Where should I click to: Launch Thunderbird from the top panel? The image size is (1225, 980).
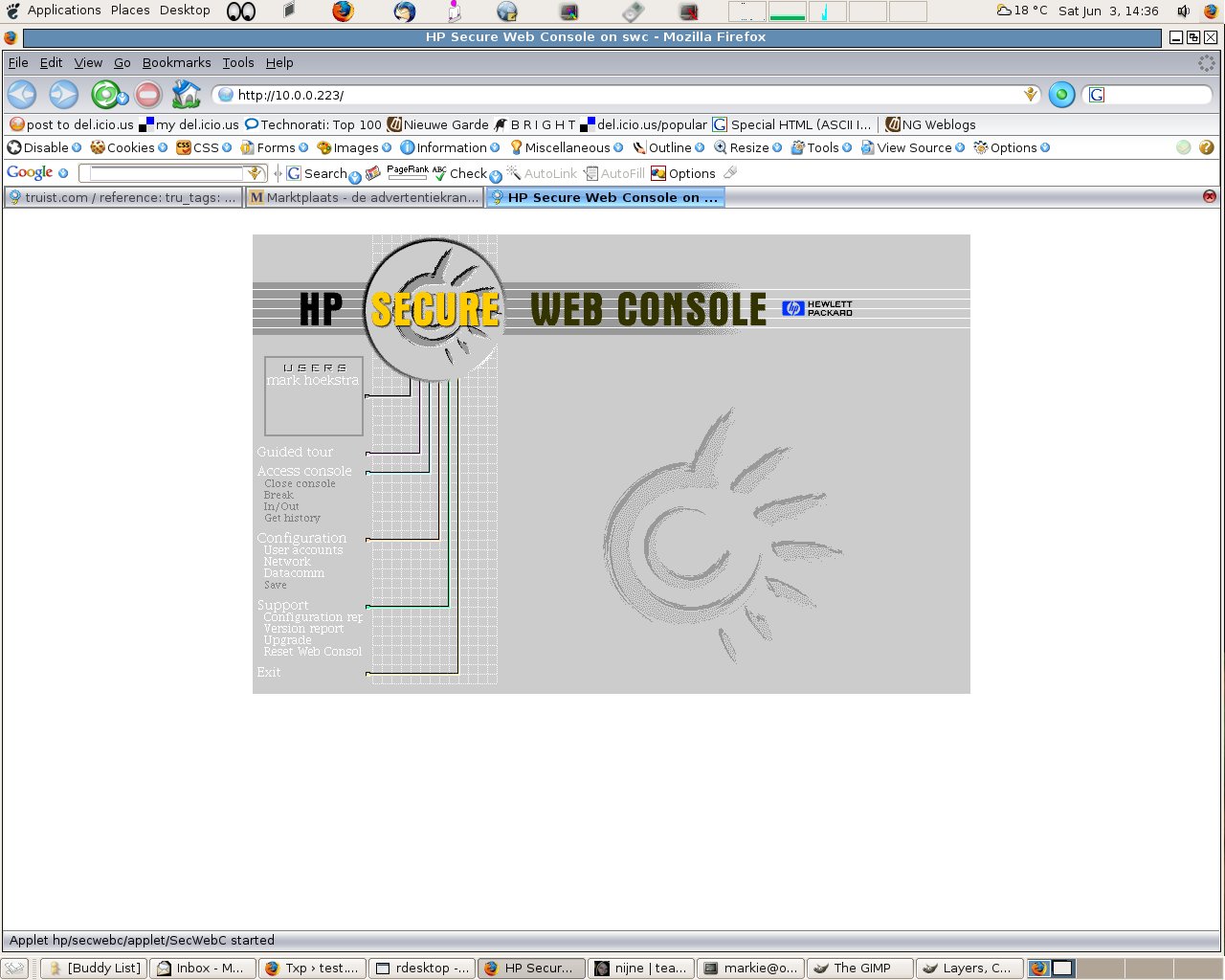click(x=405, y=11)
